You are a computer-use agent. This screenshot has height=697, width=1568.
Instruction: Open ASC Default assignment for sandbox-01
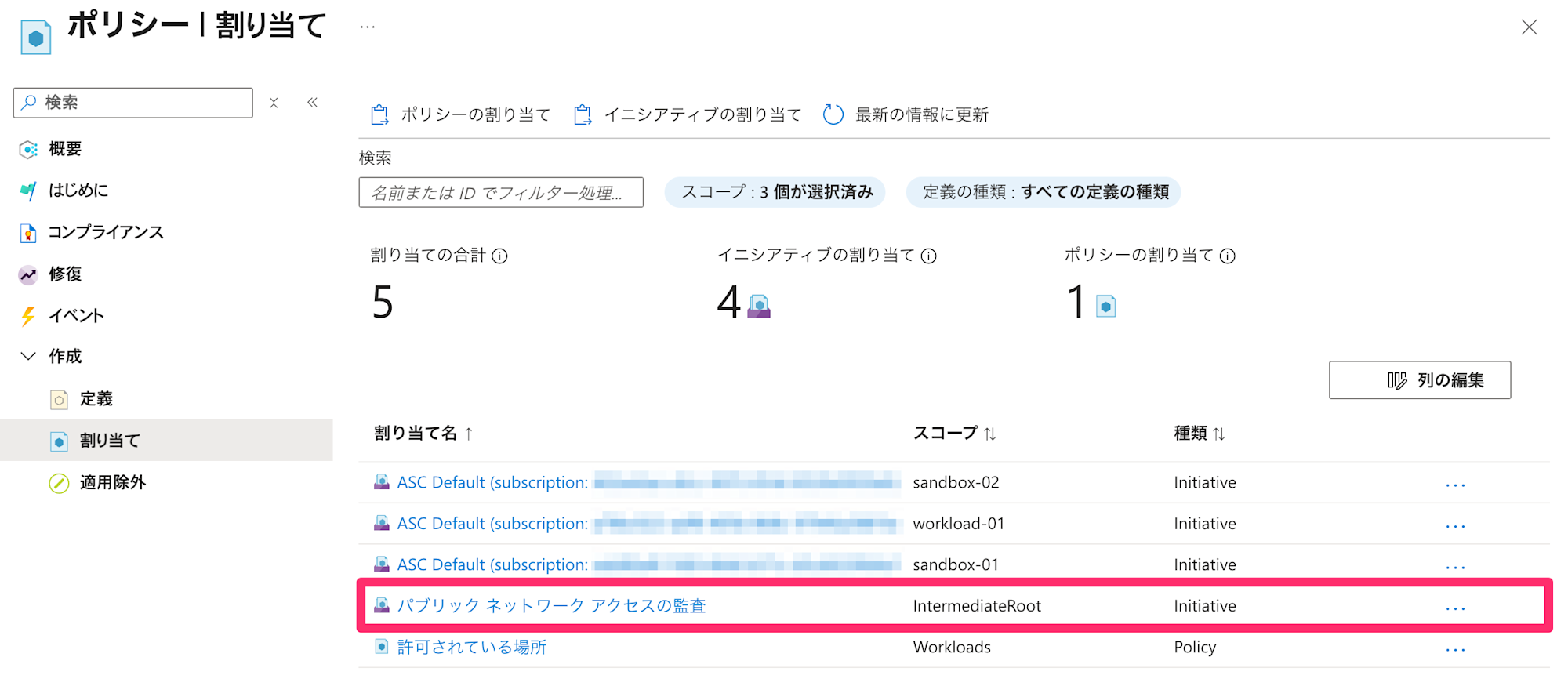492,564
